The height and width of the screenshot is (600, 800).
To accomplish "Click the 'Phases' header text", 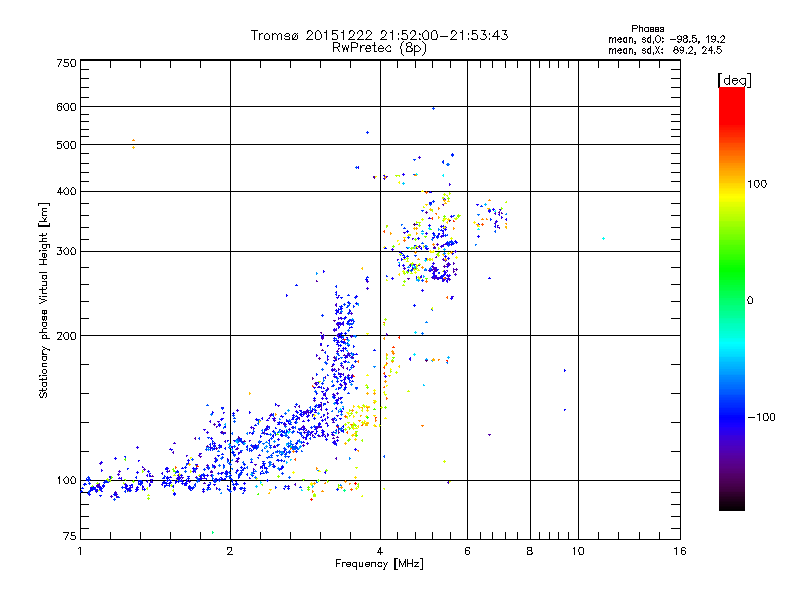I will click(647, 29).
